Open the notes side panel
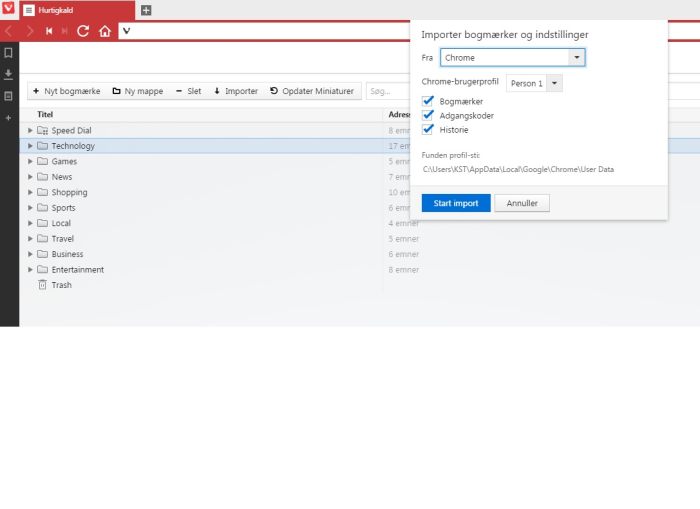The image size is (700, 509). pos(8,96)
